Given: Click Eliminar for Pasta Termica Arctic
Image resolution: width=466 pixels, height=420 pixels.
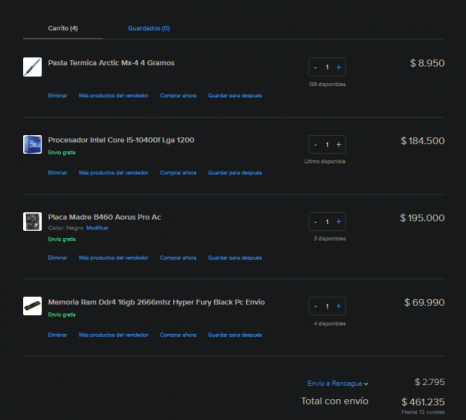Looking at the screenshot, I should (x=57, y=96).
